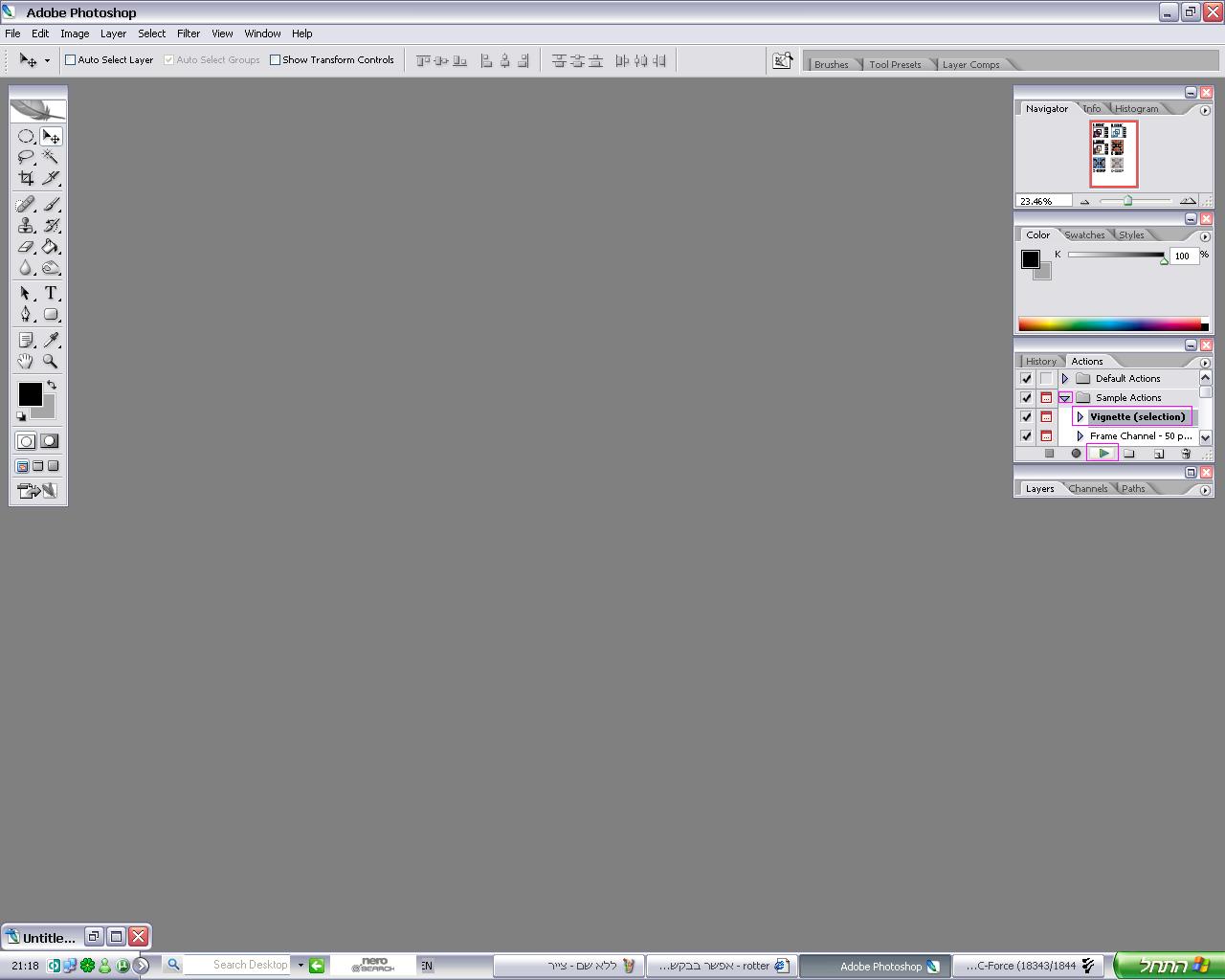
Task: Open the Windows Start button
Action: point(1169,966)
